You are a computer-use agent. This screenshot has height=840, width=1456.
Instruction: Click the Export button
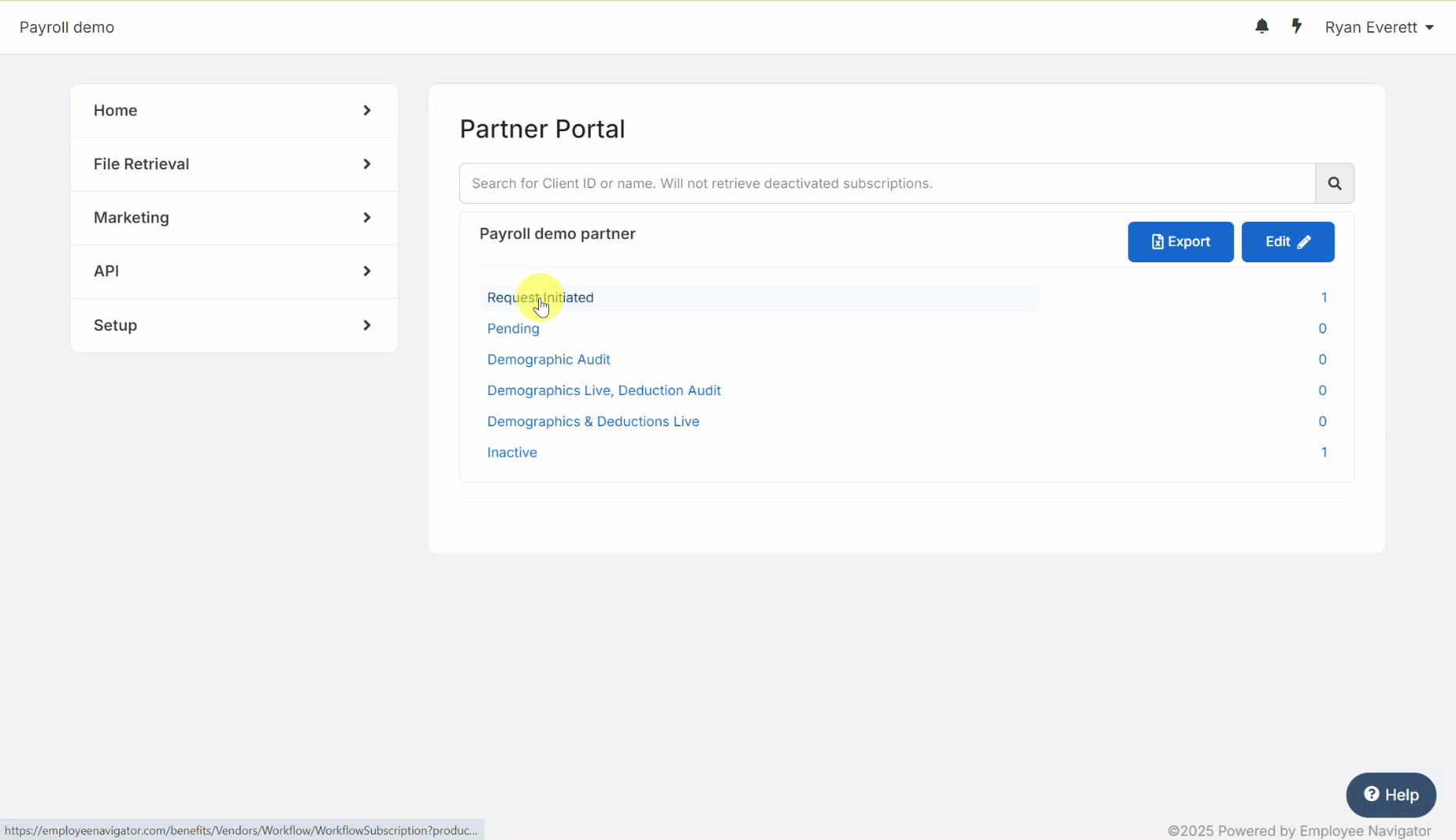[1180, 242]
